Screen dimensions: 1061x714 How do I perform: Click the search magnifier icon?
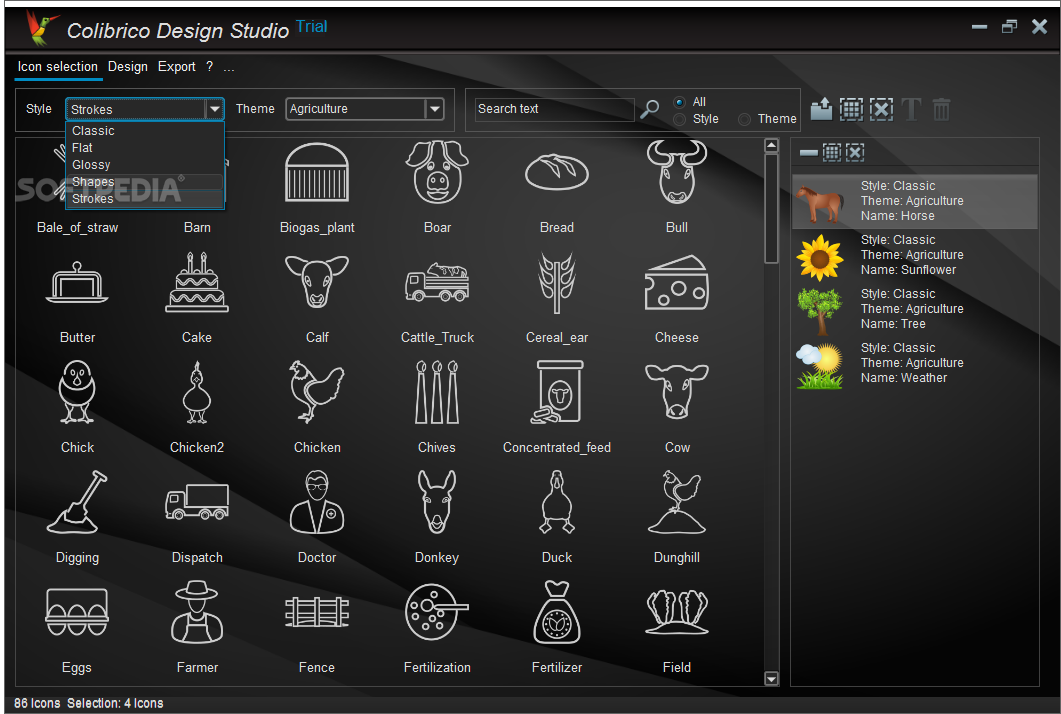[x=650, y=108]
